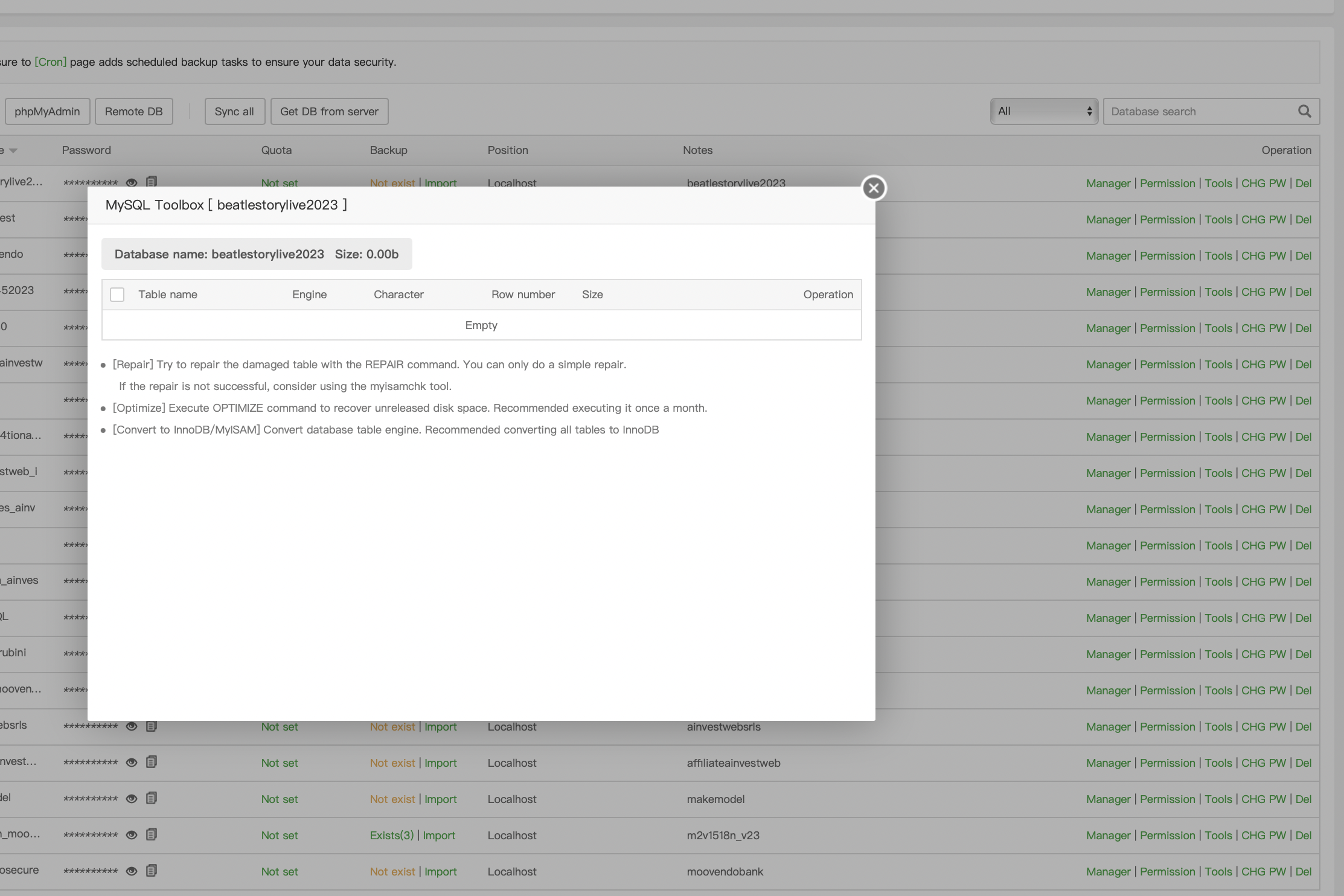1344x896 pixels.
Task: Toggle eye icon for m2v1518n_v23 password
Action: tap(132, 835)
